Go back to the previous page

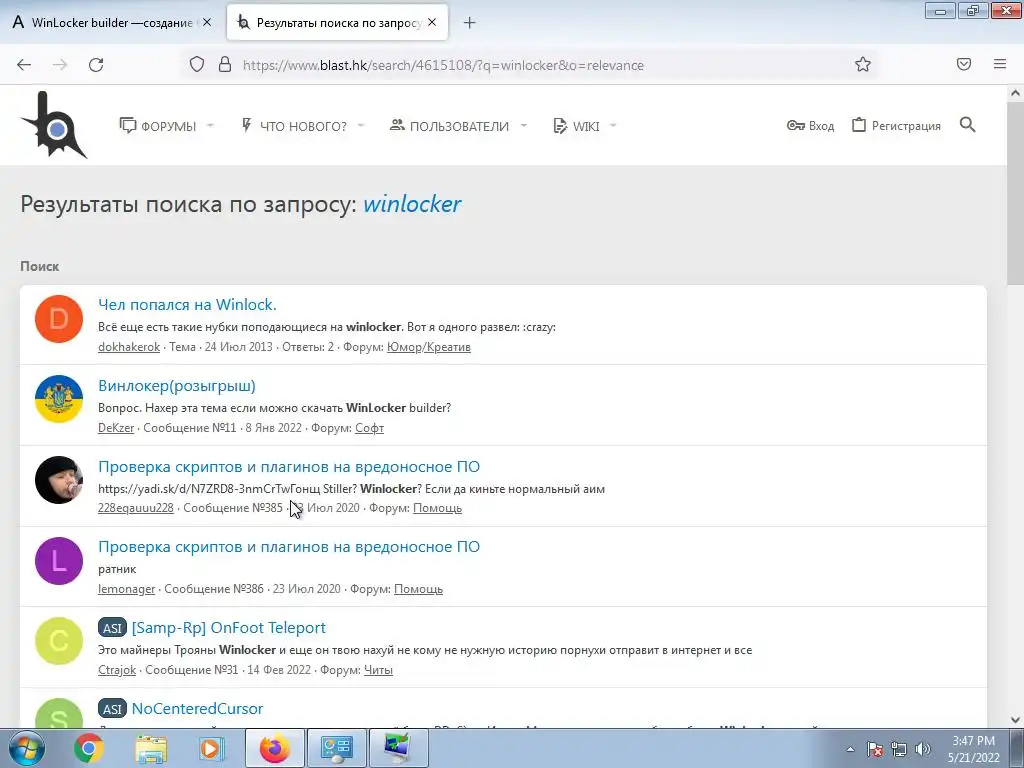point(24,65)
